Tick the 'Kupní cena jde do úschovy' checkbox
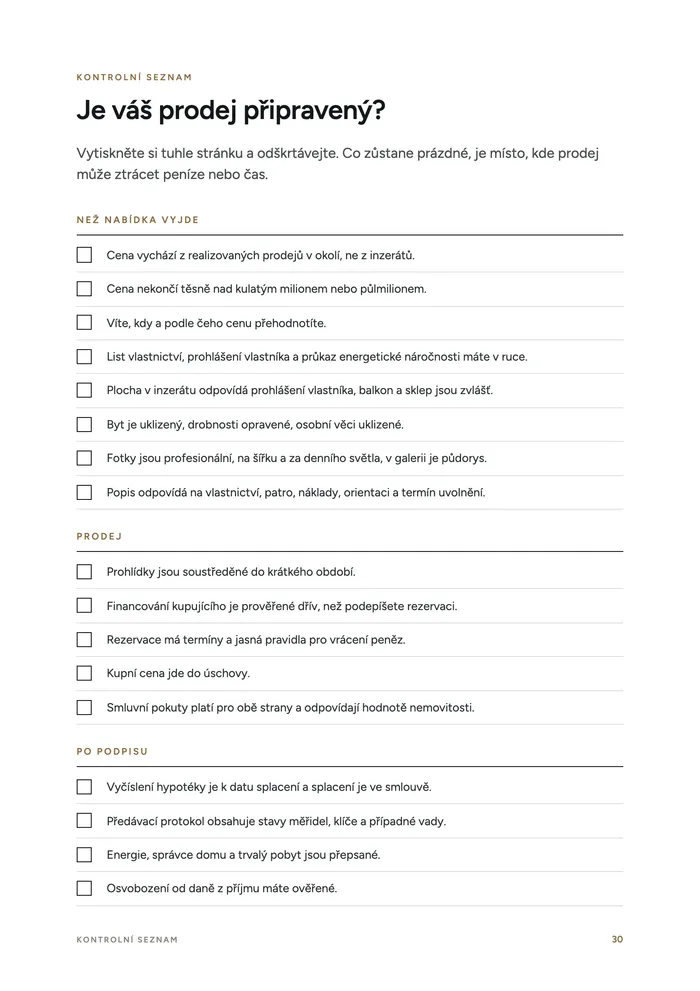Screen dimensions: 700x991 pos(84,673)
